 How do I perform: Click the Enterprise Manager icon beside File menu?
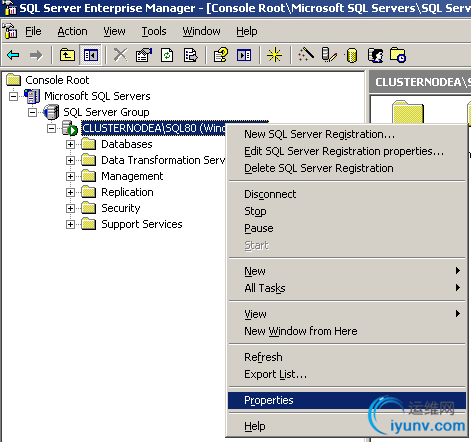point(10,31)
